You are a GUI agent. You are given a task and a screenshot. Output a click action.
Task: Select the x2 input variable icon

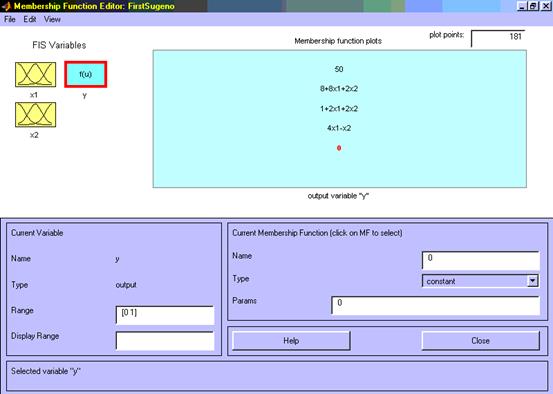[35, 115]
